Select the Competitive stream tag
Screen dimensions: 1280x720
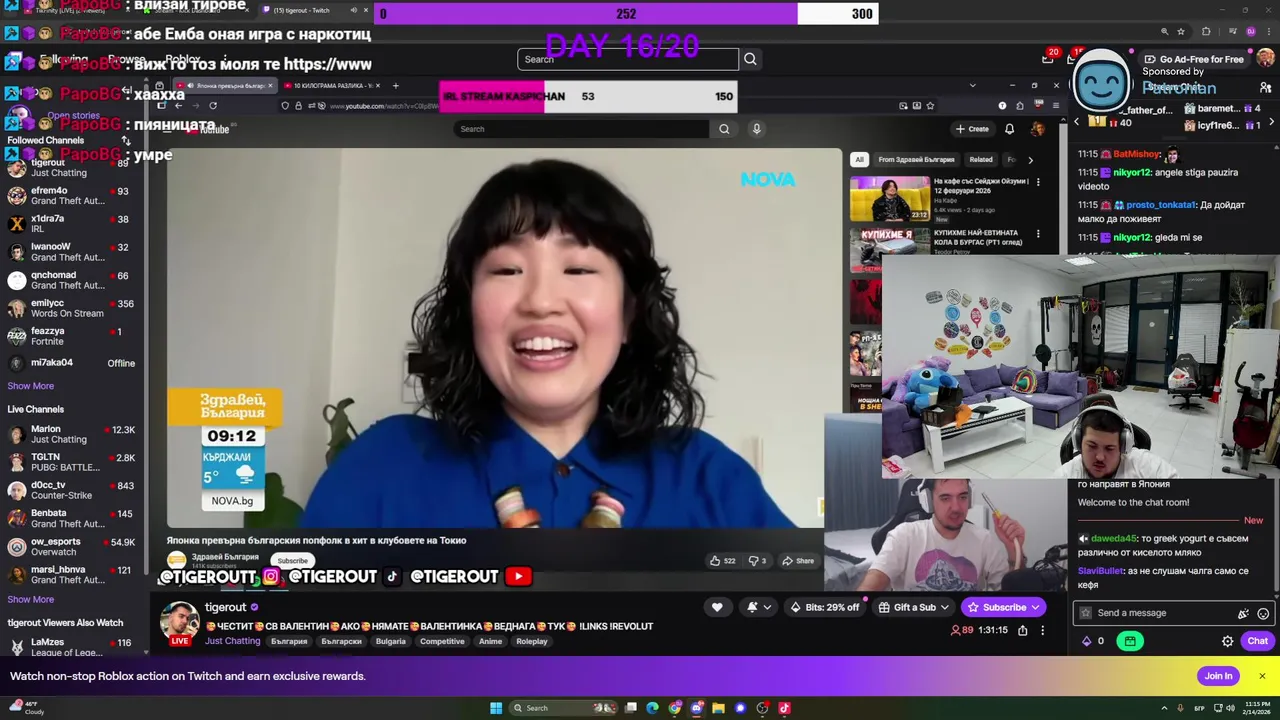click(442, 641)
